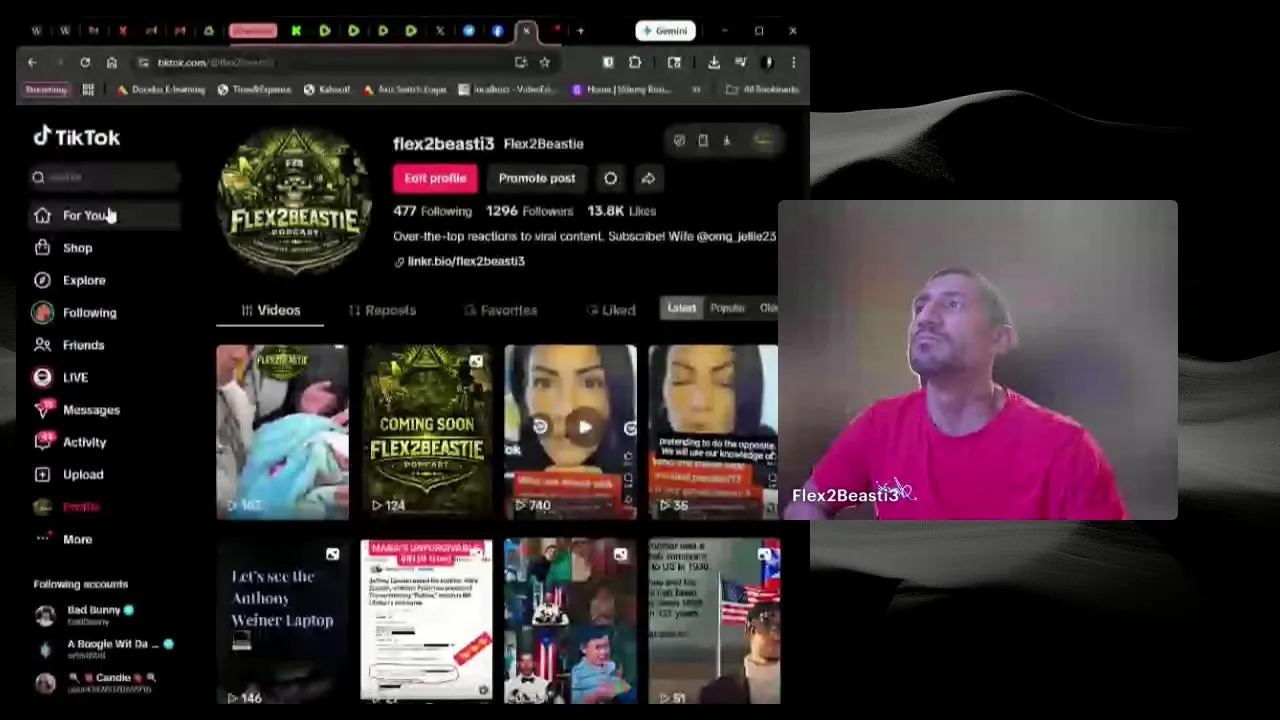Viewport: 1280px width, 720px height.
Task: Open the apps grid icon in bookmarks bar
Action: click(88, 89)
